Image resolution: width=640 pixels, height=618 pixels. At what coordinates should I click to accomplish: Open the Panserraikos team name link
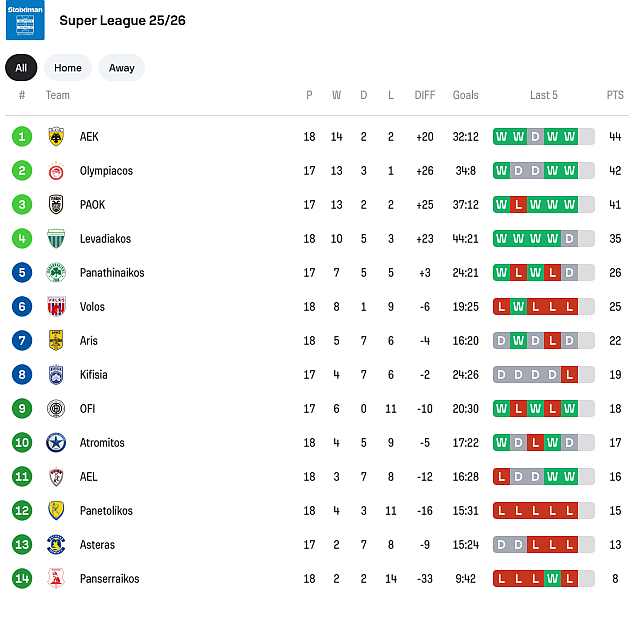coord(109,579)
